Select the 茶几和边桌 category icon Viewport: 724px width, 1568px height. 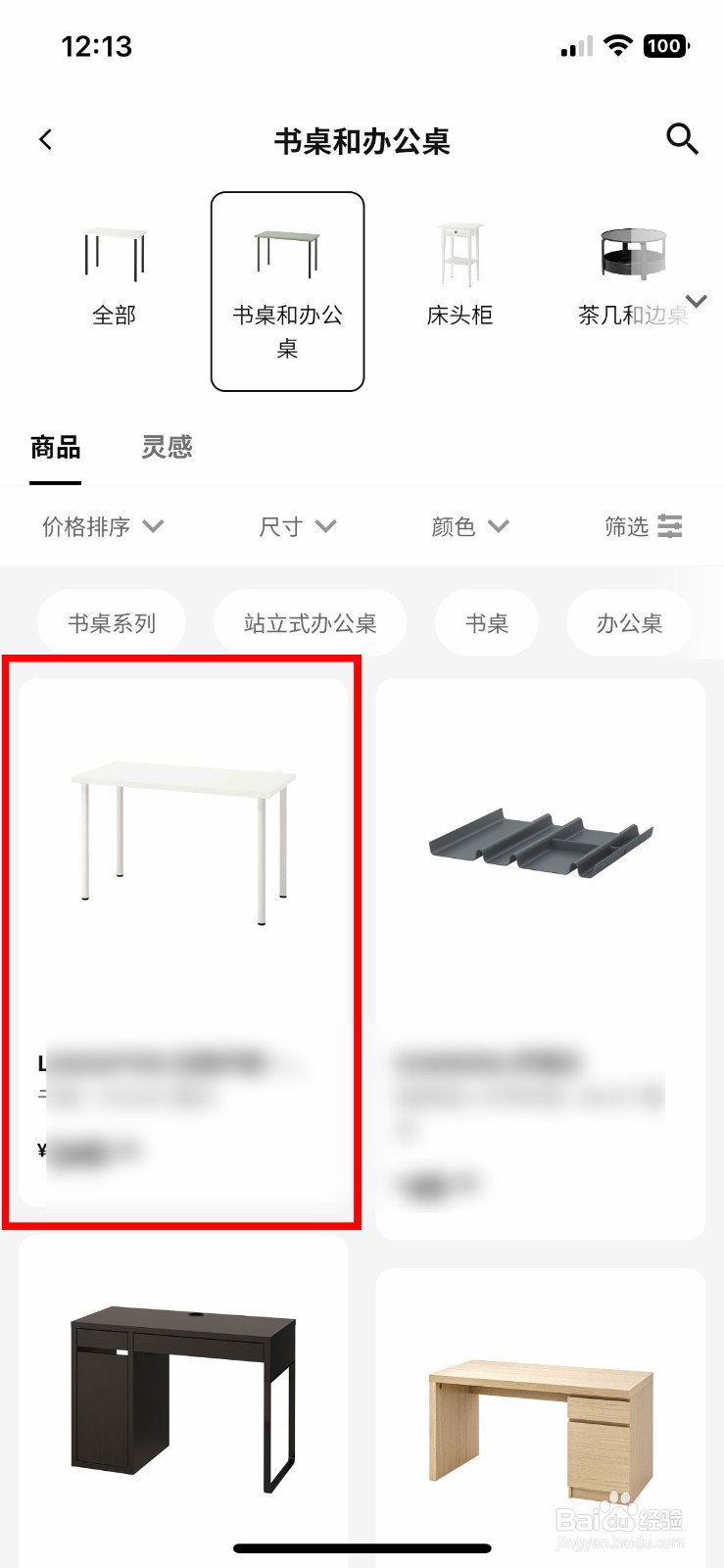click(x=632, y=253)
